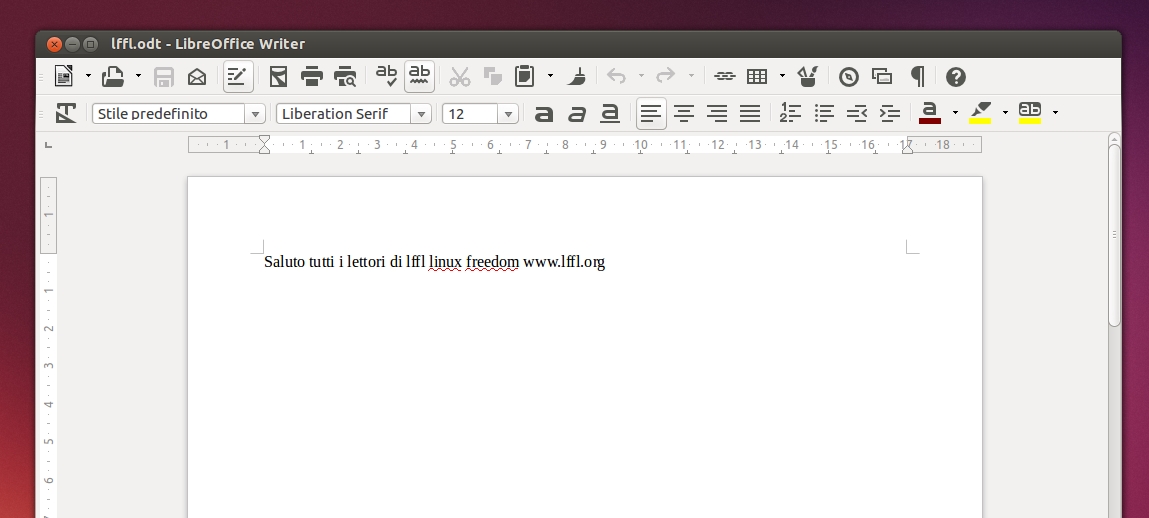Screen dimensions: 1149x518
Task: Click the vertical scrollbar thumb
Action: [1115, 234]
